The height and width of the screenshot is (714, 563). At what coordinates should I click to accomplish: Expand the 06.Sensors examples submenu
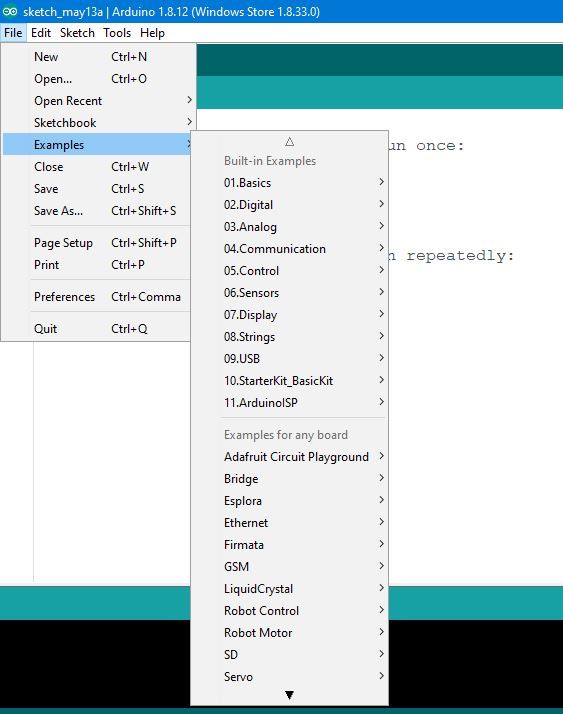point(289,292)
